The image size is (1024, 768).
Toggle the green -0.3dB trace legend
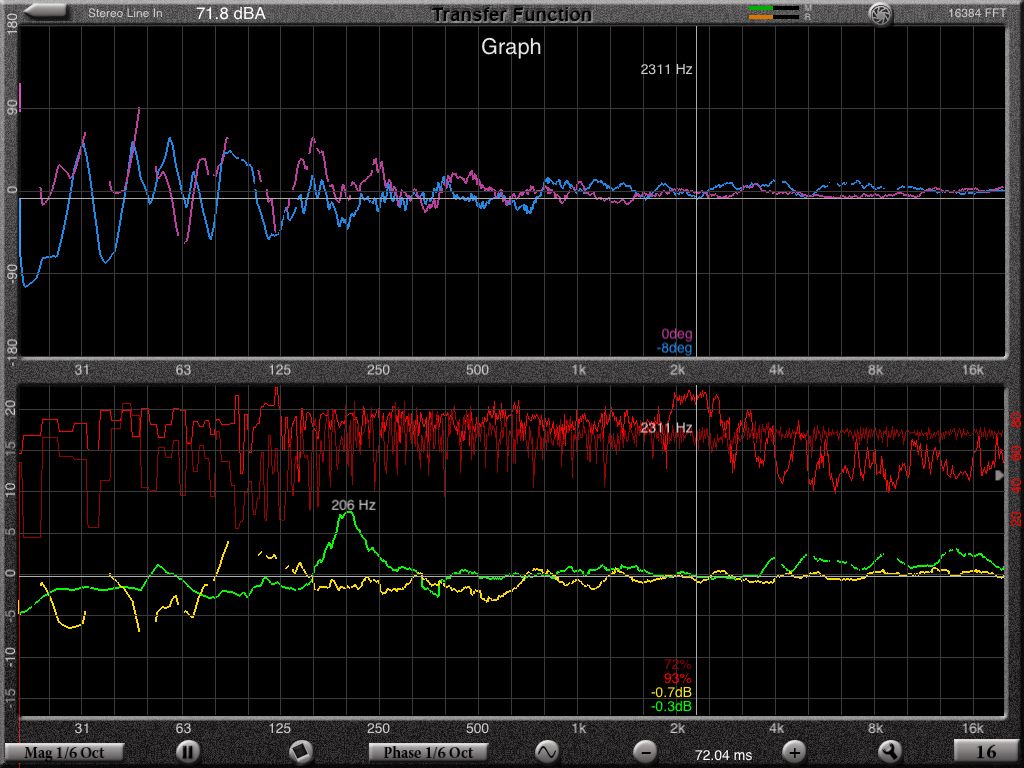[671, 706]
